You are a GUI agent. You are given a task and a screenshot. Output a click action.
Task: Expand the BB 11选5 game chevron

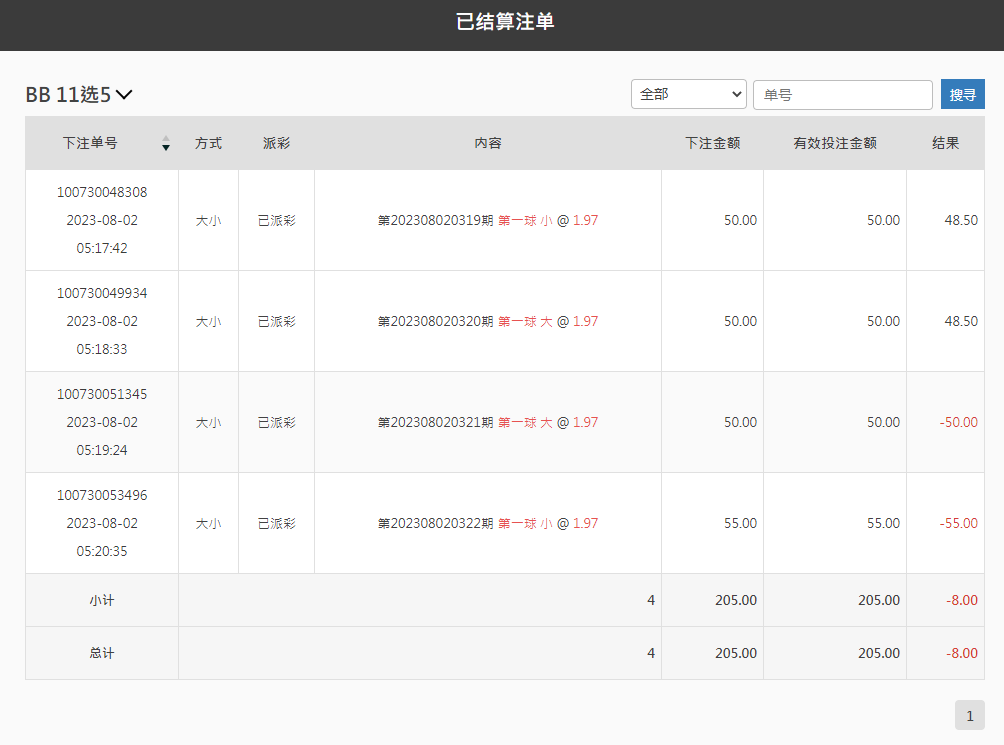[124, 95]
